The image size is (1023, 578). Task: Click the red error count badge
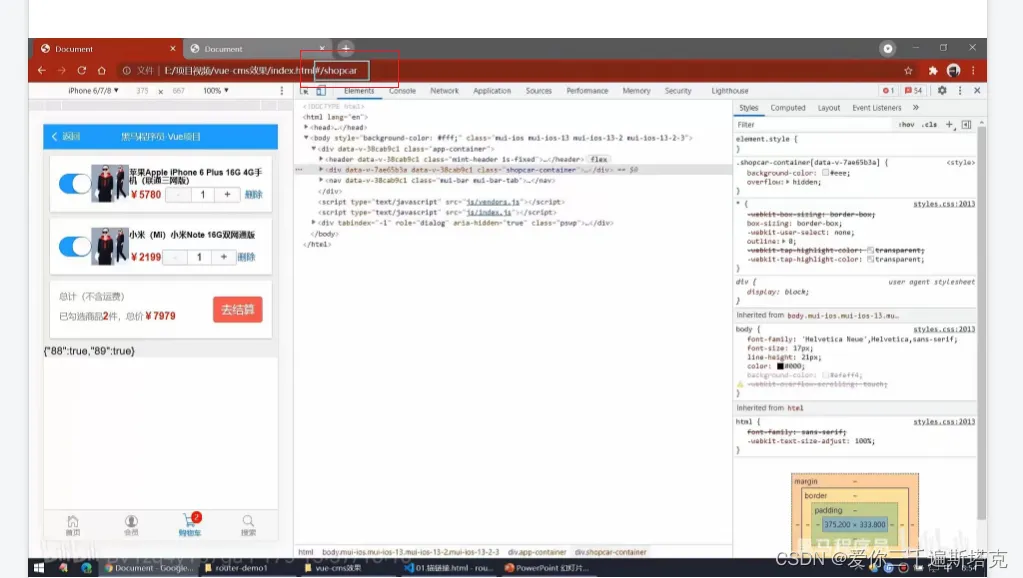tap(888, 91)
